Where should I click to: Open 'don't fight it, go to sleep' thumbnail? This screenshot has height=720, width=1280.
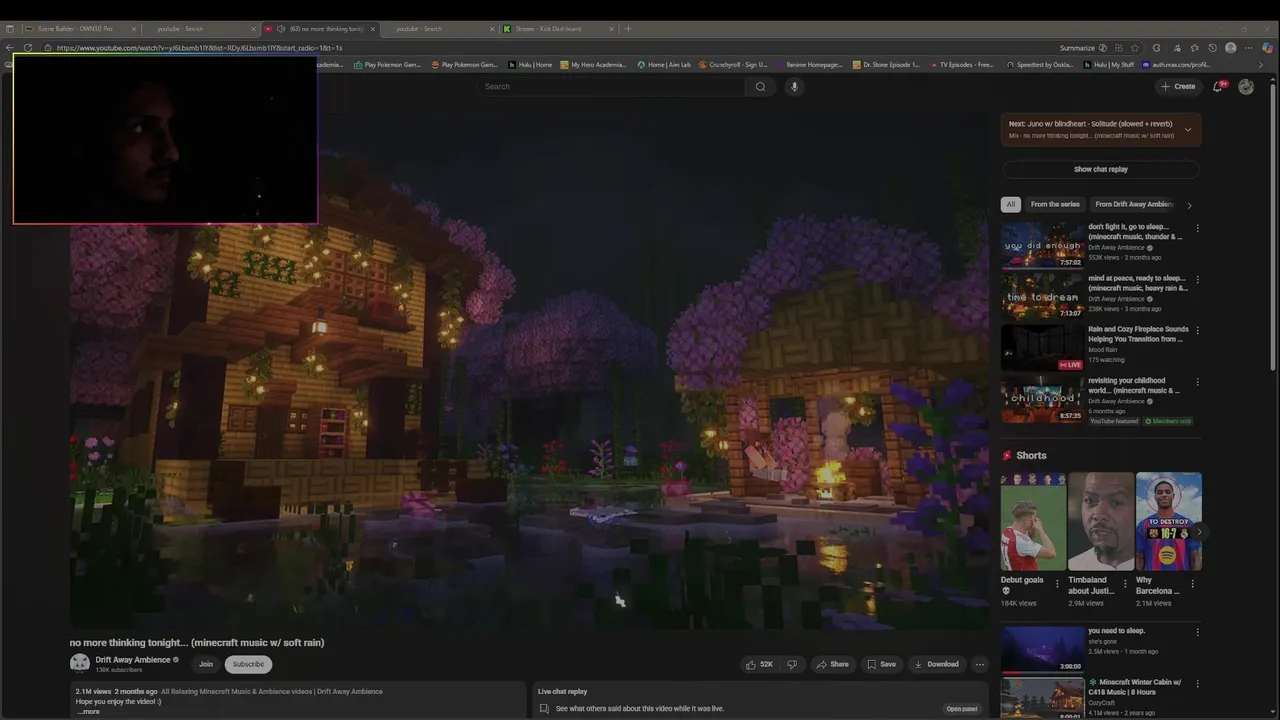coord(1042,246)
